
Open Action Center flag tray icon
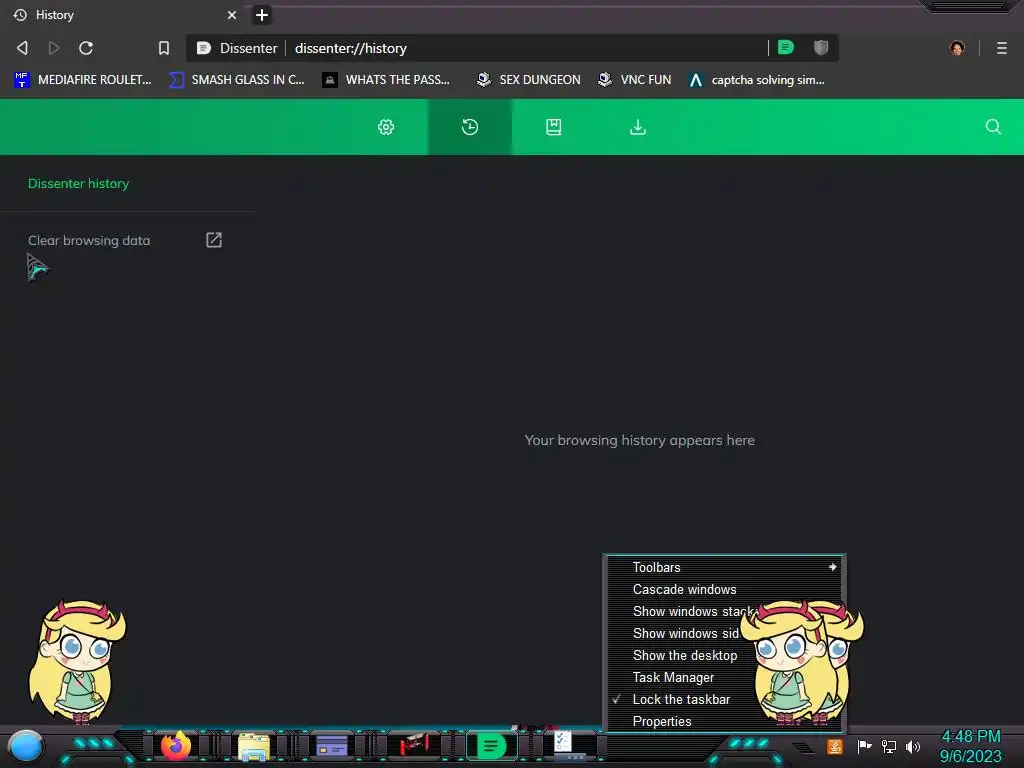[x=864, y=746]
